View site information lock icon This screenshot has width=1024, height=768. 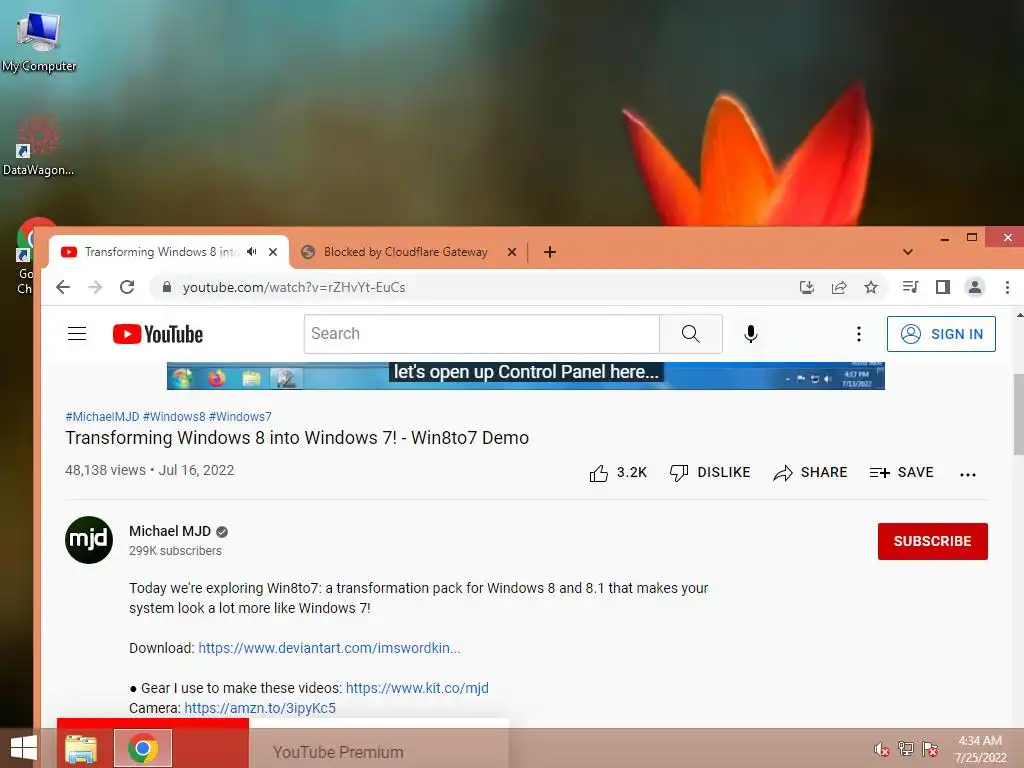coord(167,287)
